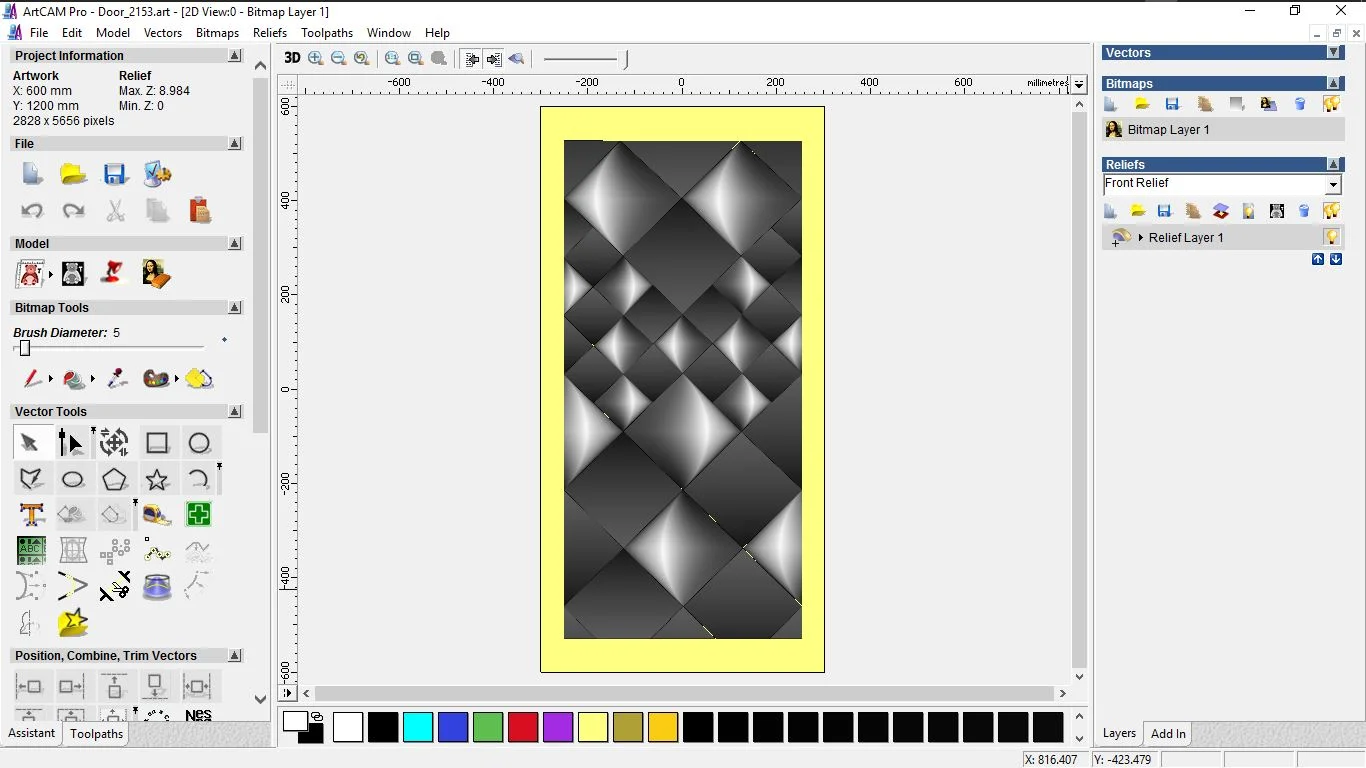Open the Add In tab
The width and height of the screenshot is (1366, 768).
tap(1168, 734)
